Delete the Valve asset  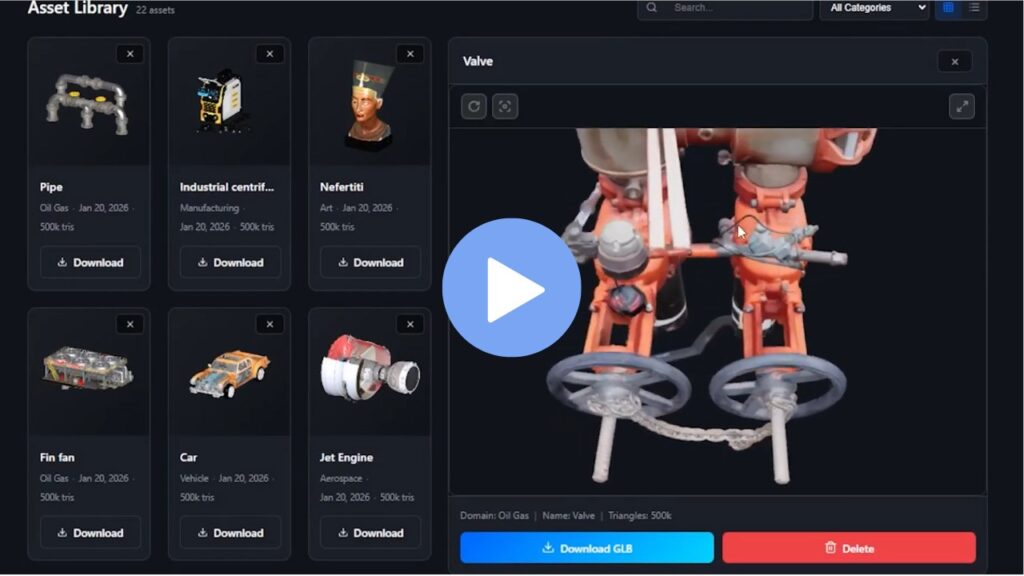pos(848,548)
